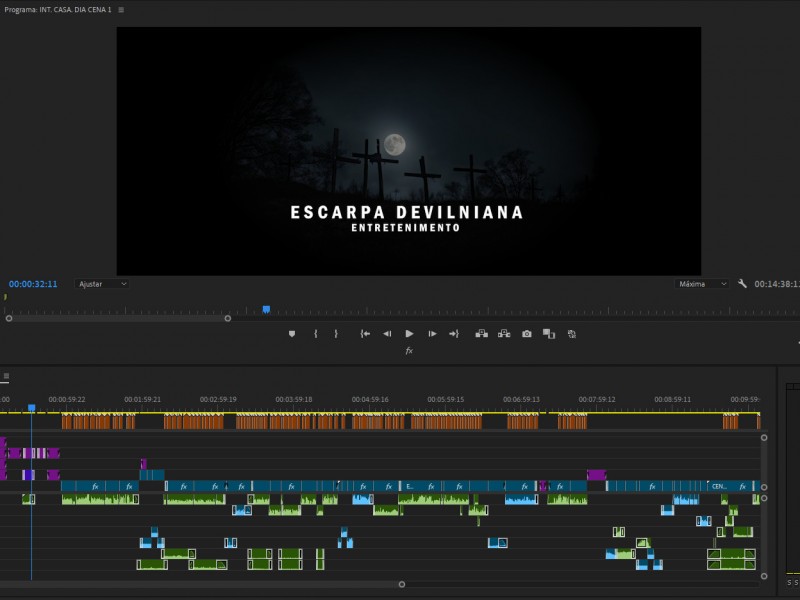This screenshot has width=800, height=600.
Task: Go to the Out point
Action: pos(455,334)
